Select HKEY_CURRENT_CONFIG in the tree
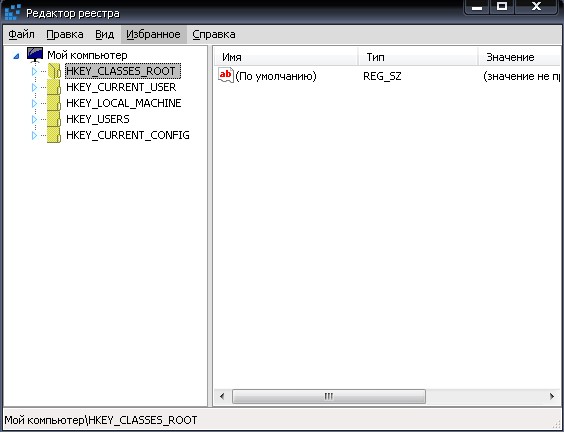The height and width of the screenshot is (432, 564). tap(128, 135)
